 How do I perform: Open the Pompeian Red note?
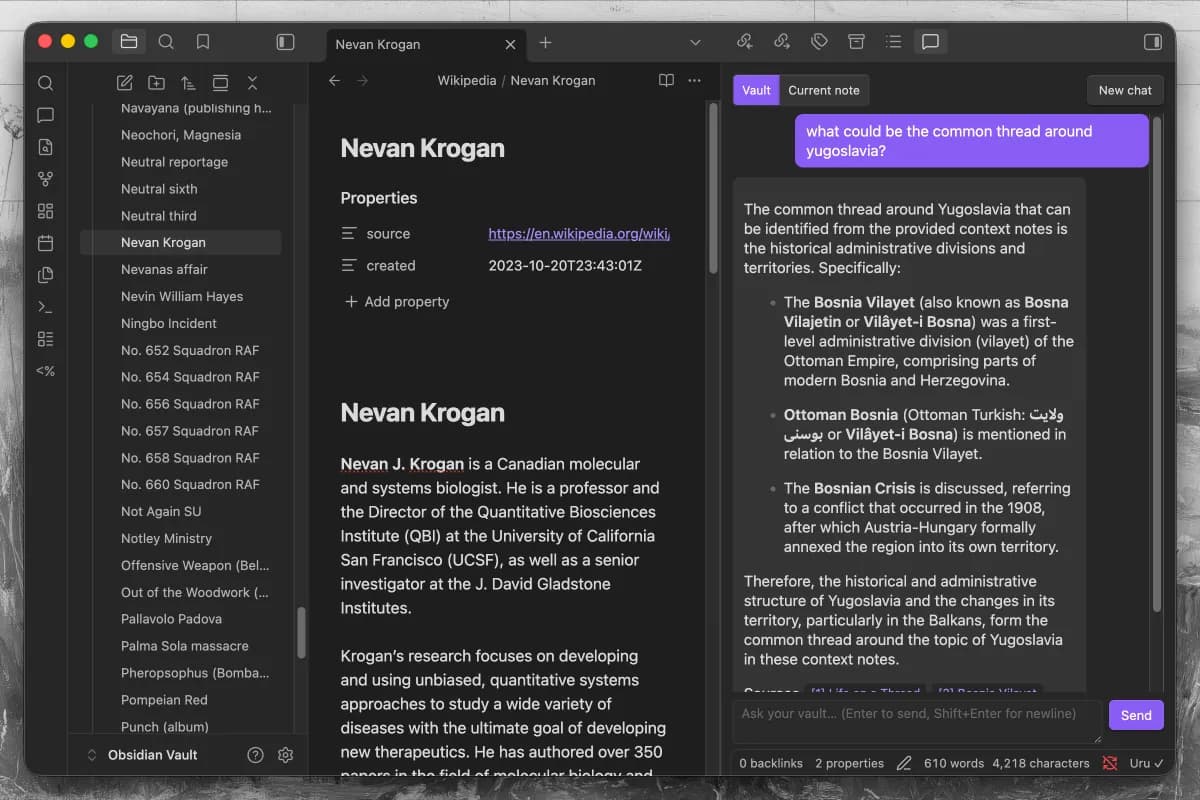coord(164,700)
